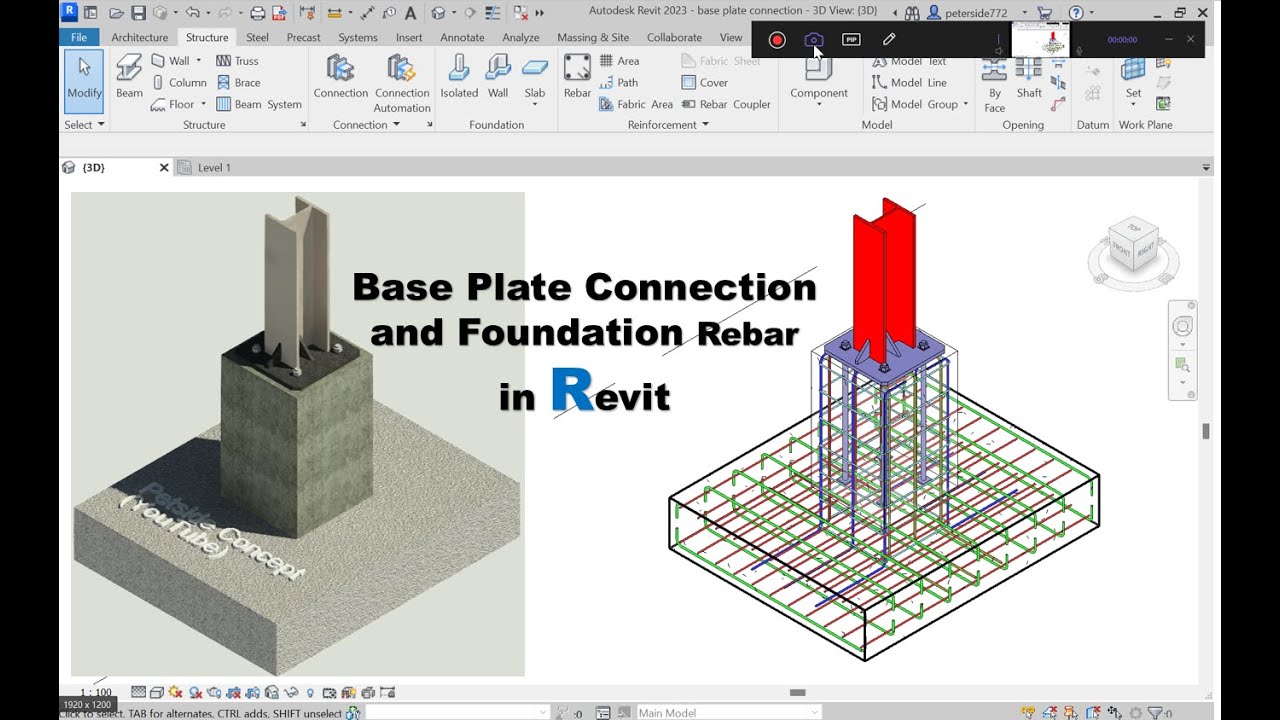Select the Wall foundation tool
The width and height of the screenshot is (1280, 720).
[498, 77]
